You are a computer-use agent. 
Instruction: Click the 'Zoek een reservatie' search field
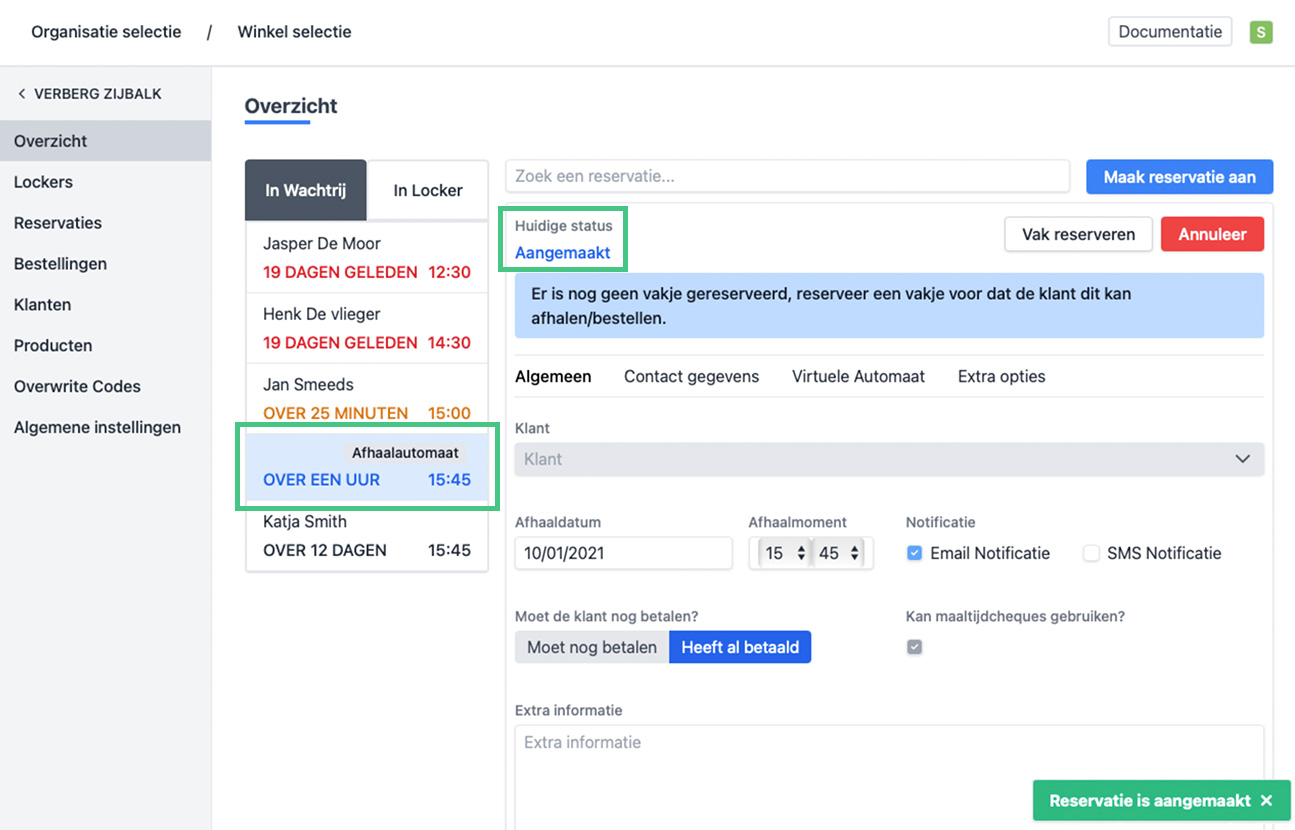click(x=787, y=176)
